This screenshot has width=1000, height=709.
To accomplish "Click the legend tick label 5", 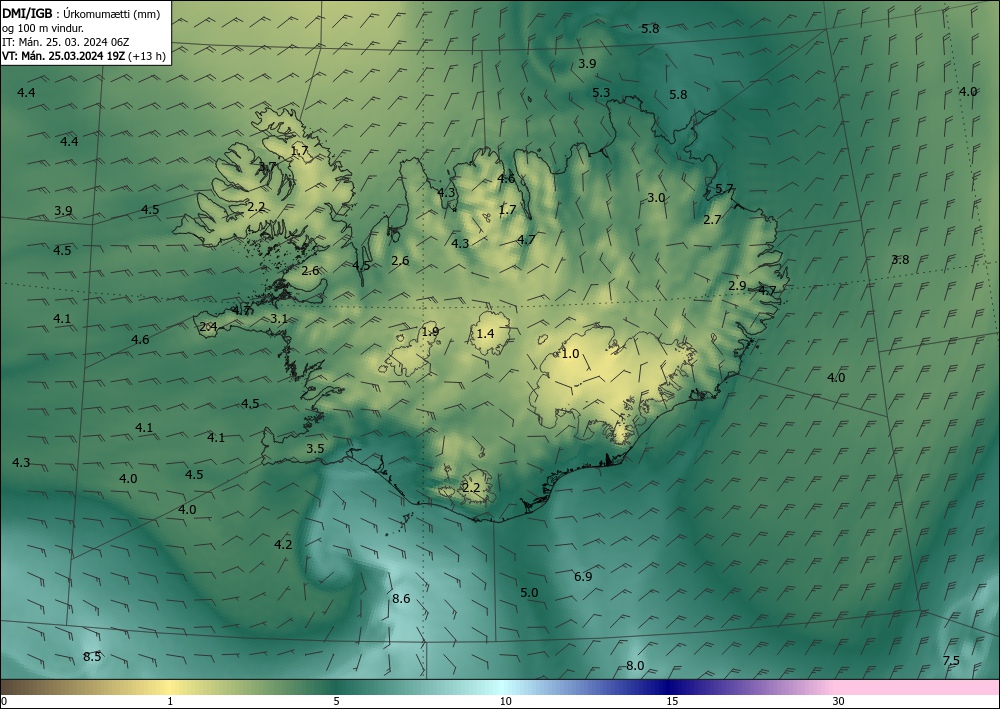I will pyautogui.click(x=336, y=701).
